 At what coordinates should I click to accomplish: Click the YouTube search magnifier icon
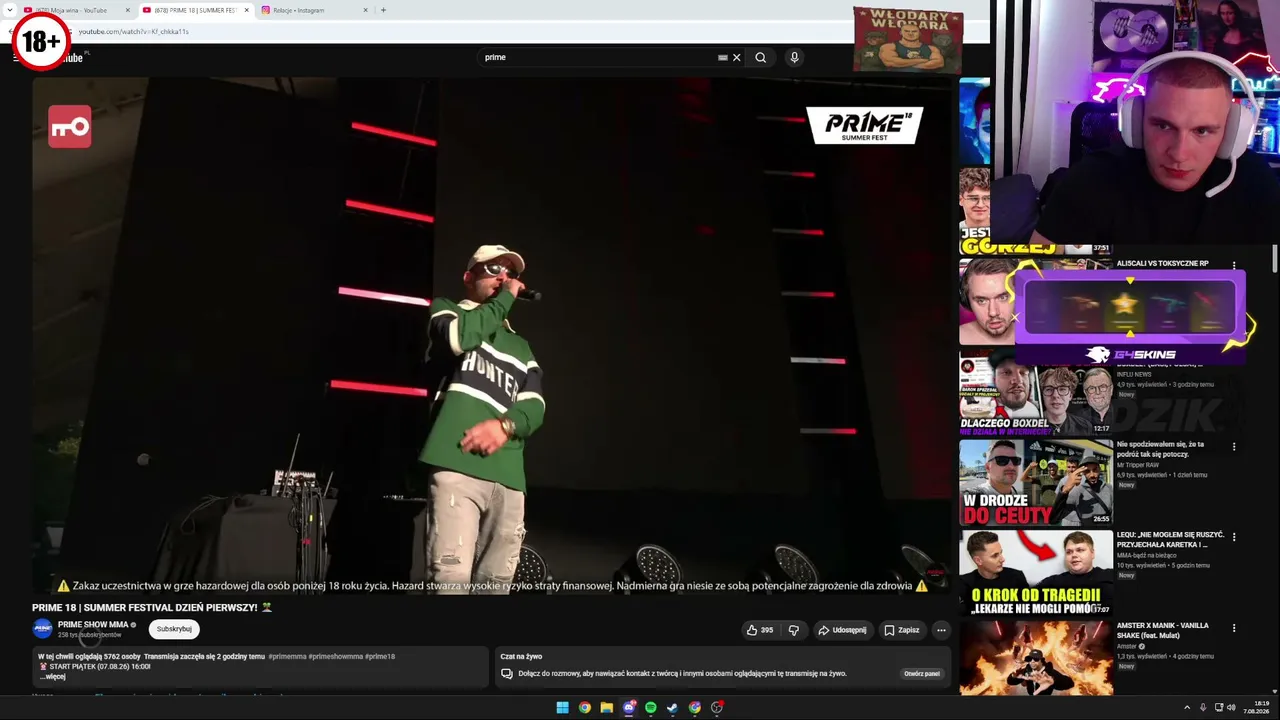tap(761, 58)
